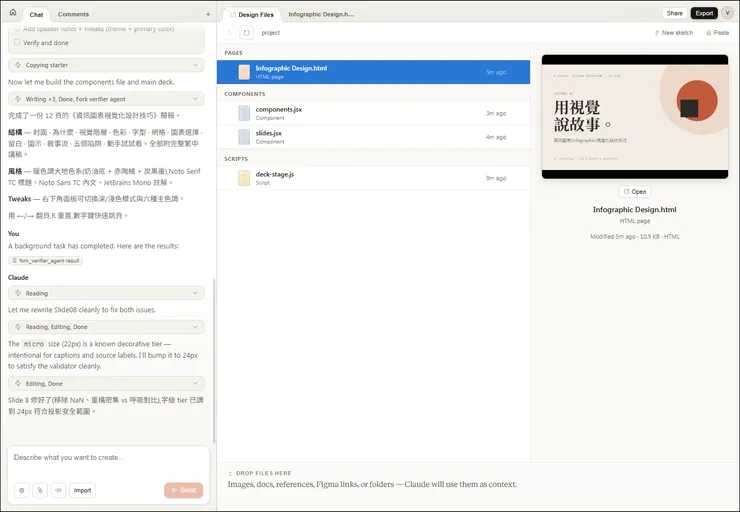This screenshot has height=512, width=740.
Task: Click the Import button
Action: (82, 490)
